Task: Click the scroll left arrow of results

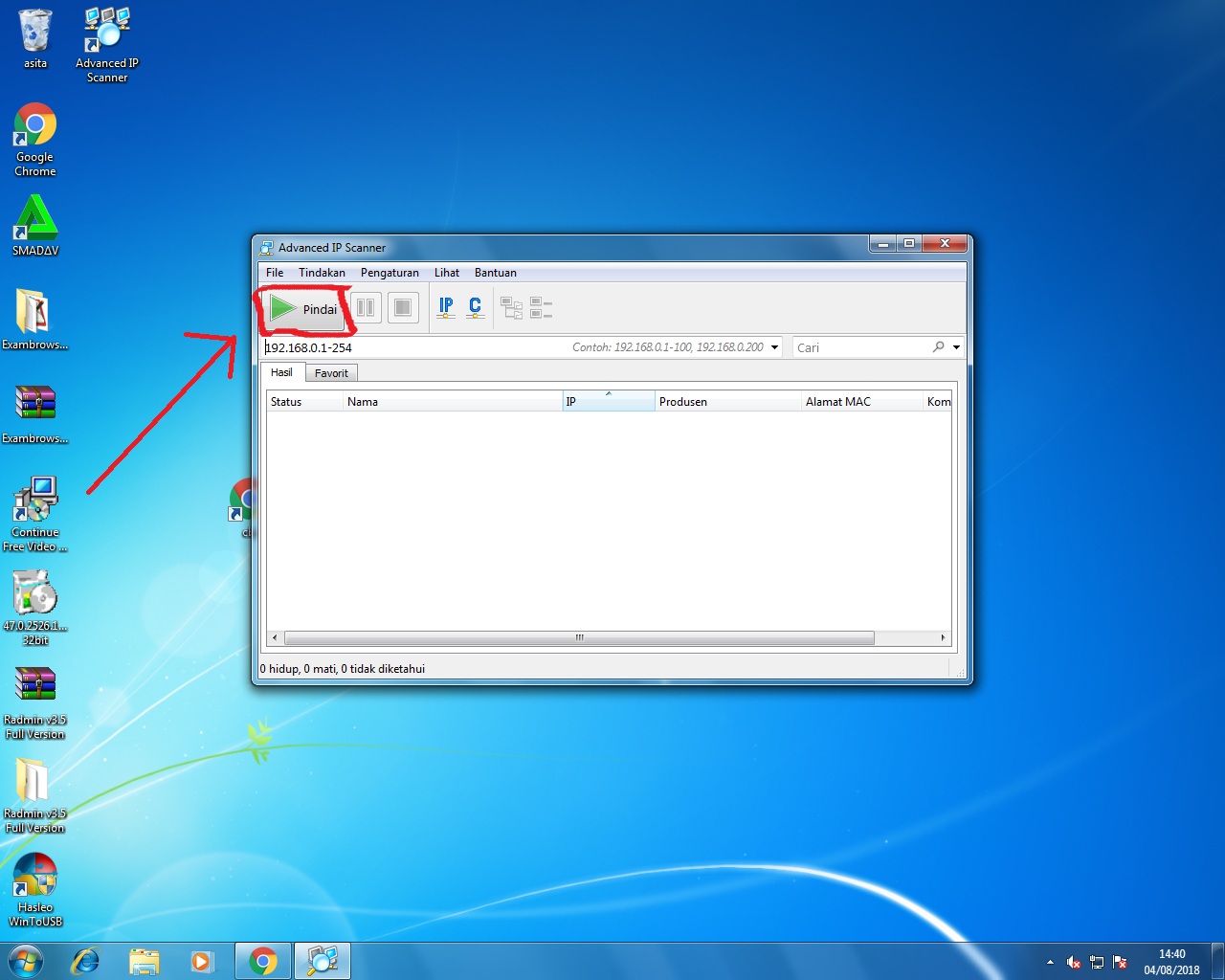Action: pyautogui.click(x=275, y=637)
